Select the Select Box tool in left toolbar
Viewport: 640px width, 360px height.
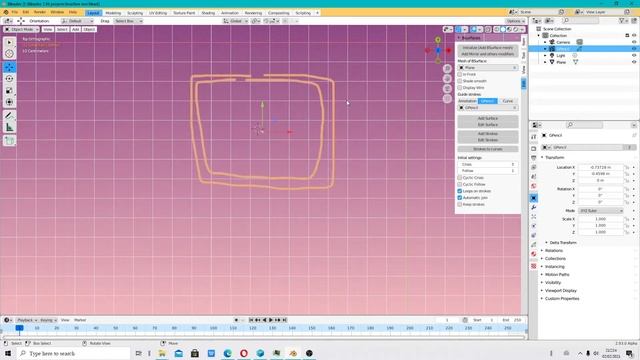[9, 43]
